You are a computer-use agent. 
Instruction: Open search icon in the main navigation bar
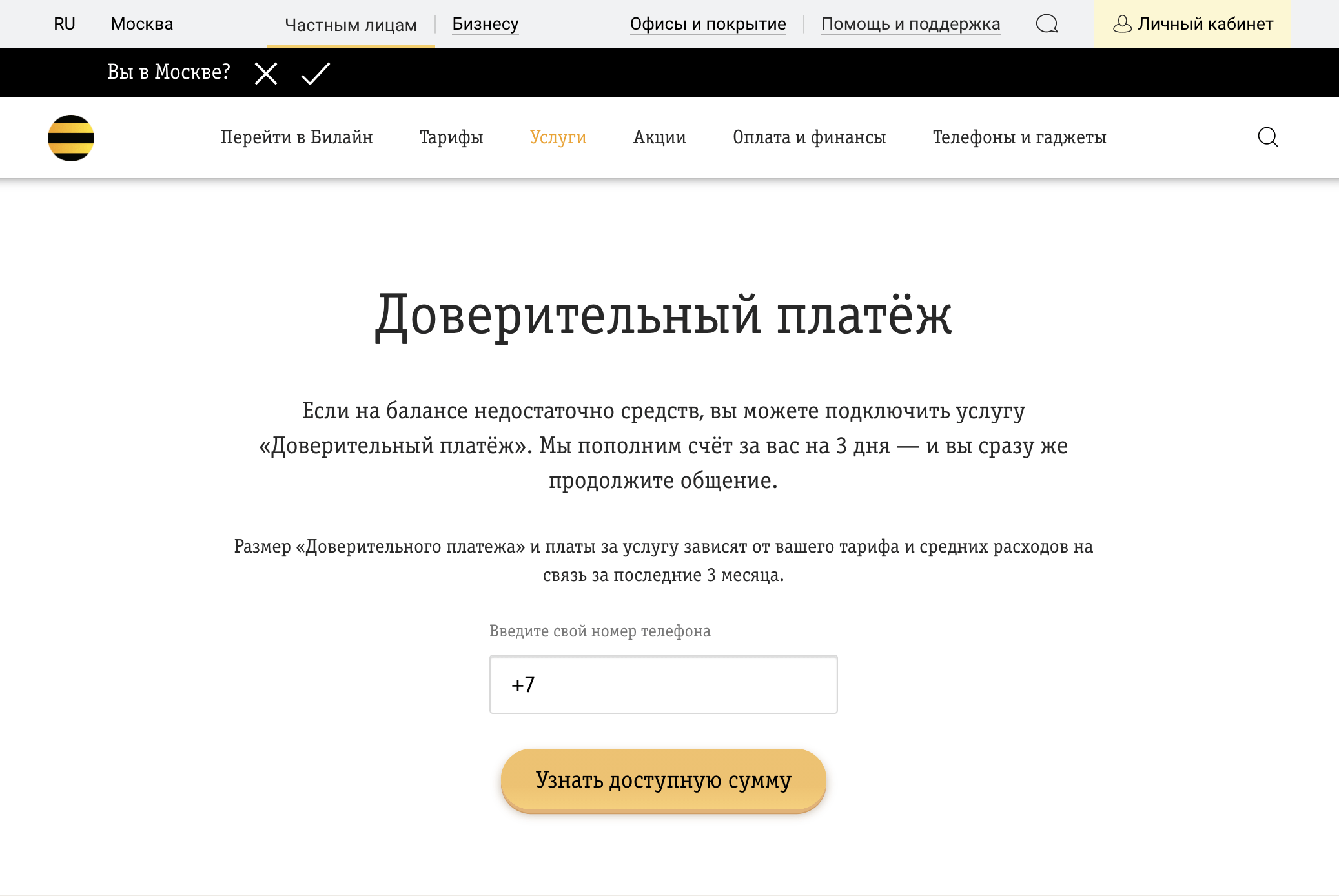tap(1267, 137)
